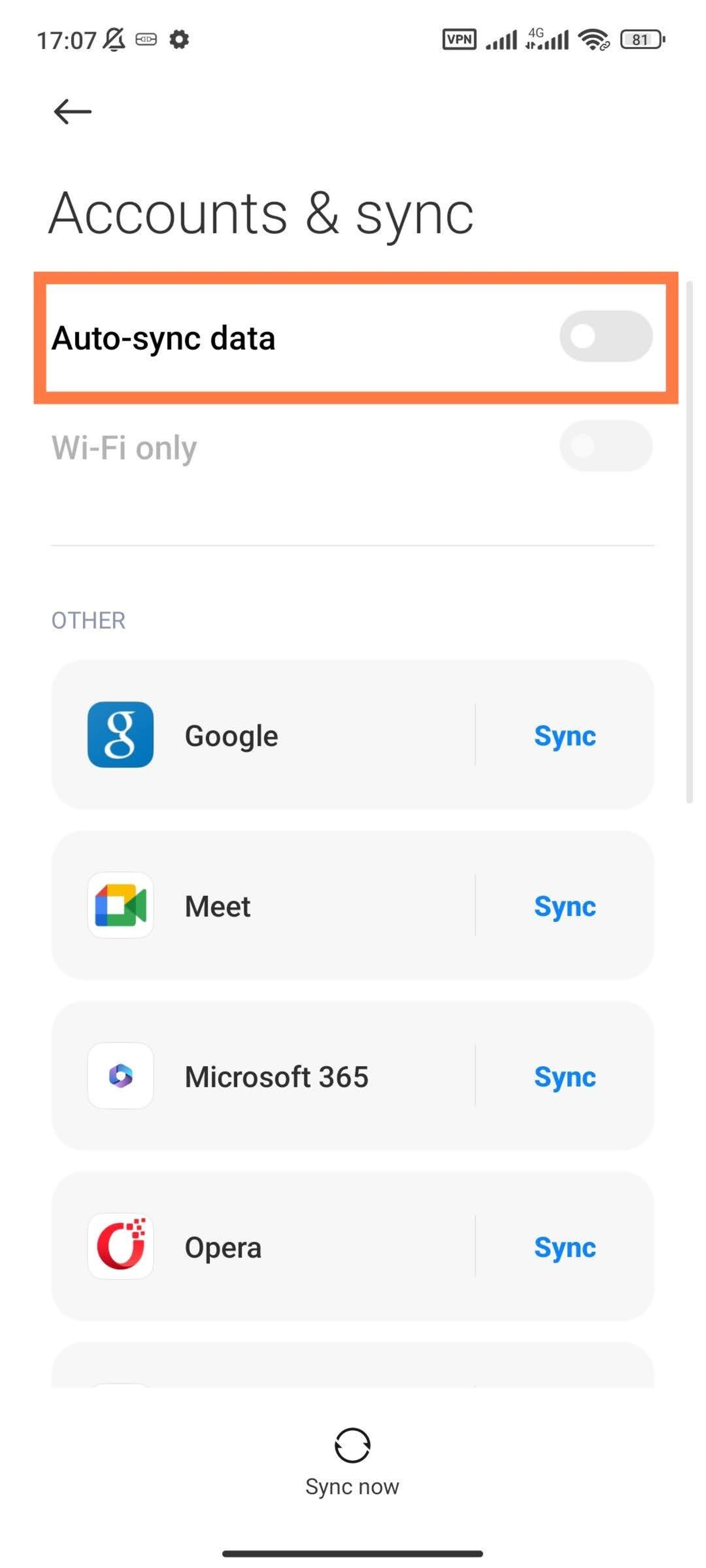
Task: Tap the Sync now circular icon
Action: point(352,1445)
